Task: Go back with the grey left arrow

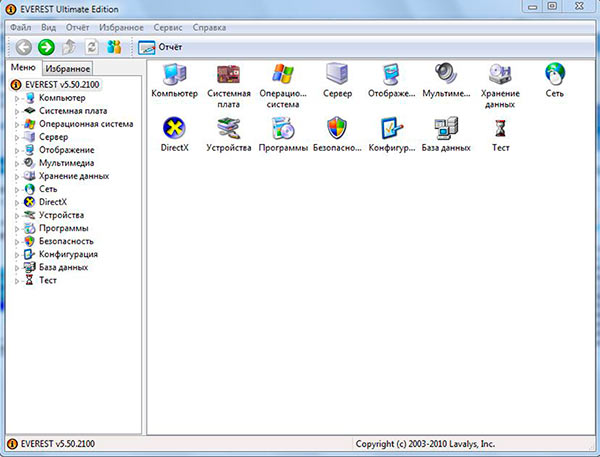Action: (24, 47)
